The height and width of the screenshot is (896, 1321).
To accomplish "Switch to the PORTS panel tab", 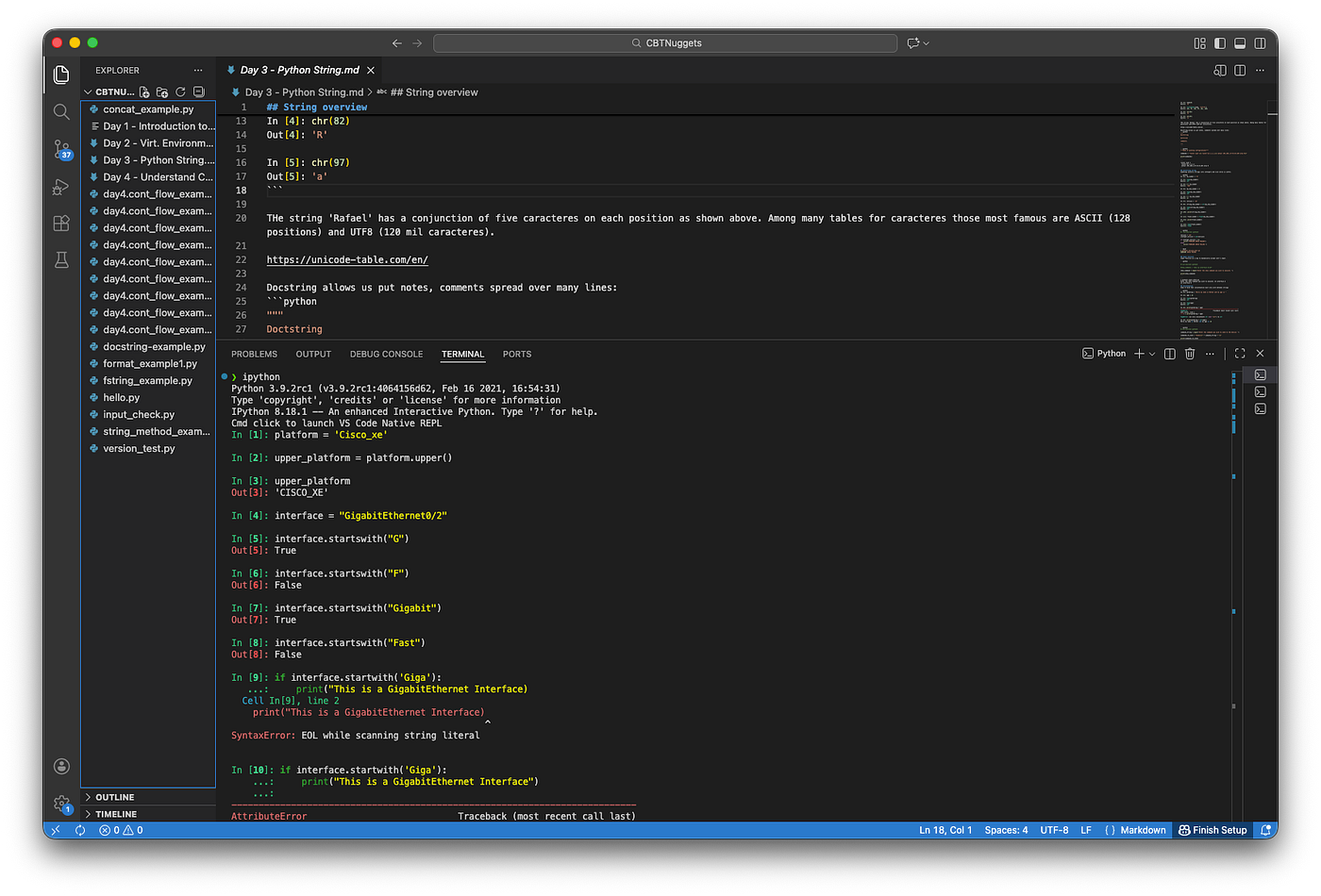I will coord(517,355).
